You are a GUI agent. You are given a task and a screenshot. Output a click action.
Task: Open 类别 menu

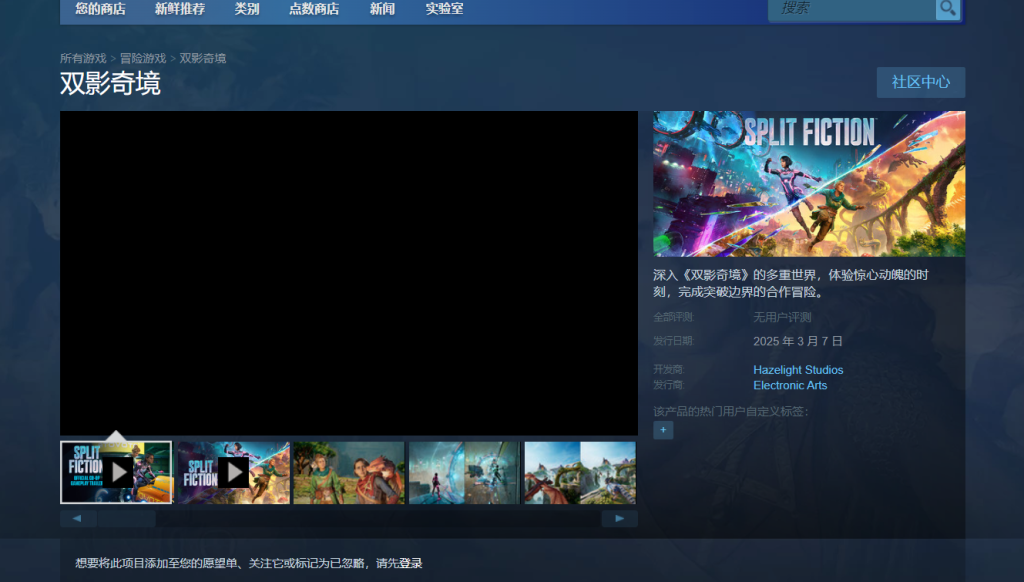tap(247, 9)
